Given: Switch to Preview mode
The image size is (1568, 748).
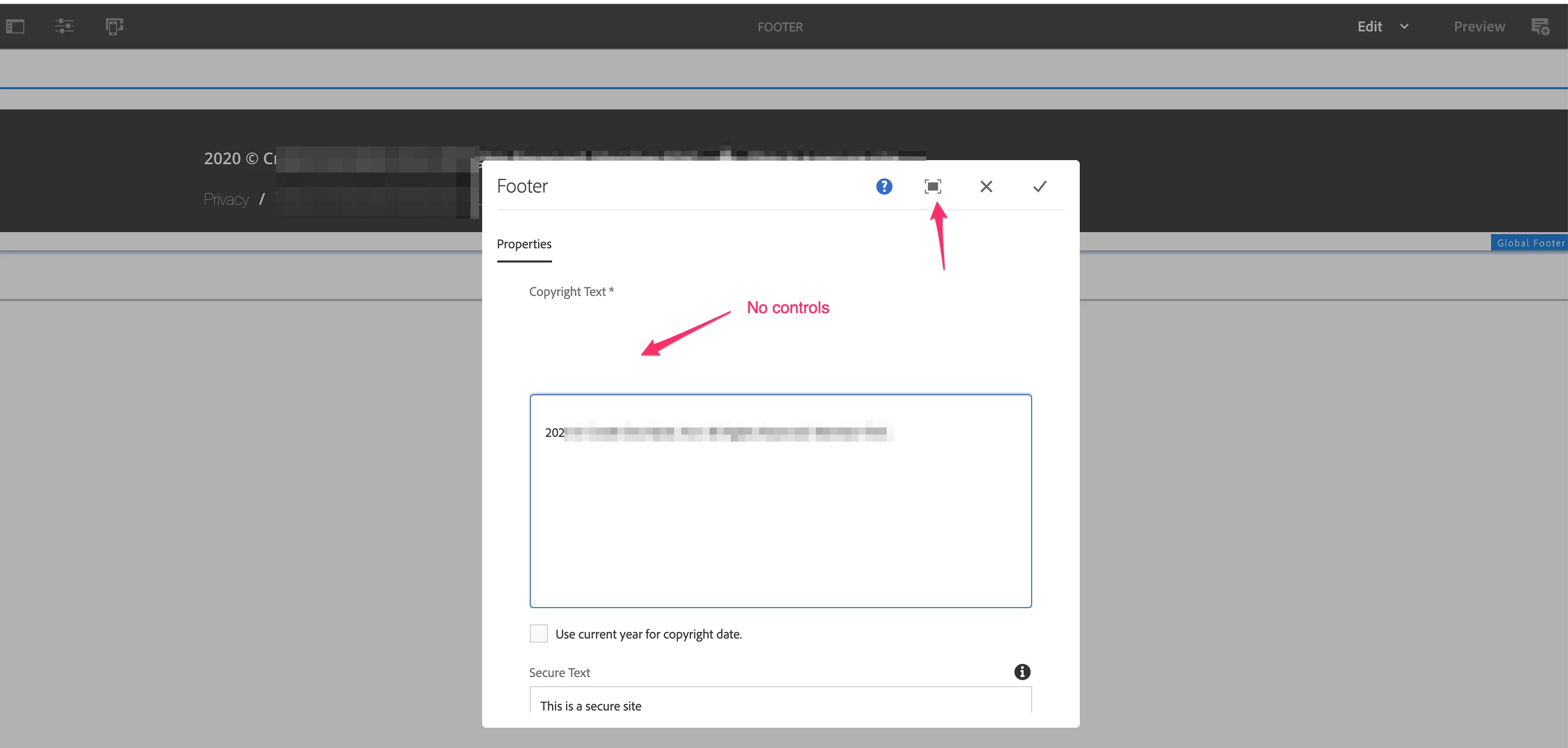Looking at the screenshot, I should [1479, 27].
